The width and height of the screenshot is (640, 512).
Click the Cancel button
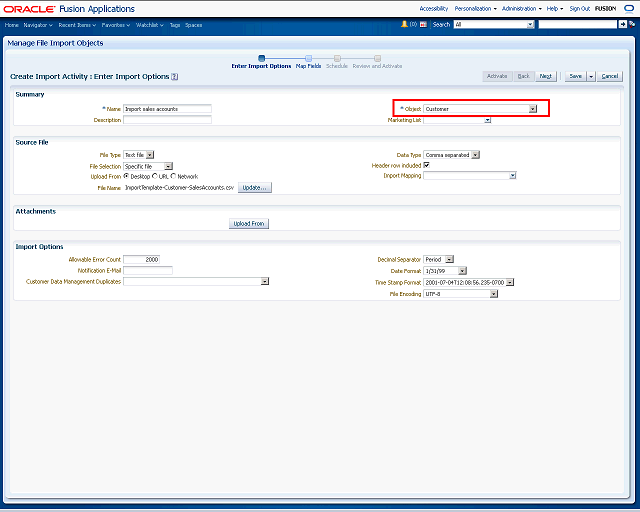(610, 76)
